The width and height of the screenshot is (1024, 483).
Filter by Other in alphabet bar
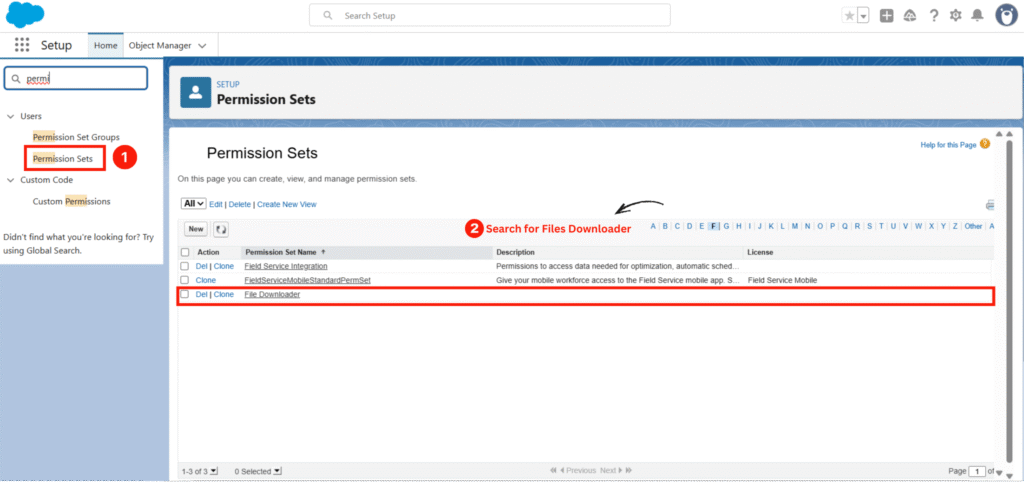pos(973,226)
